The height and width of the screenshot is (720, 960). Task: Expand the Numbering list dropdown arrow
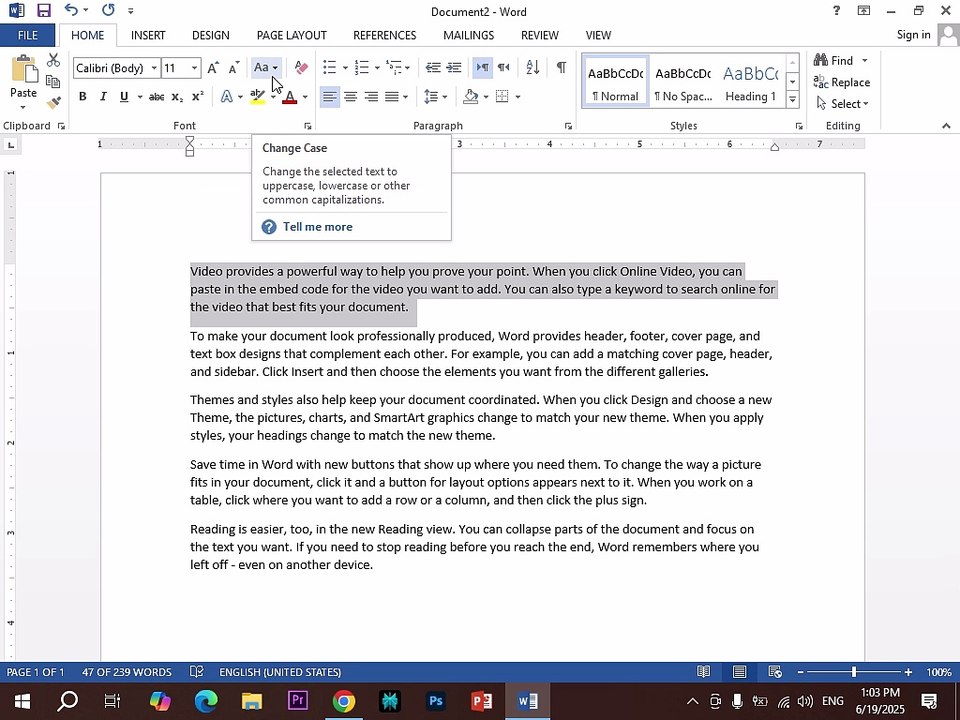(377, 67)
